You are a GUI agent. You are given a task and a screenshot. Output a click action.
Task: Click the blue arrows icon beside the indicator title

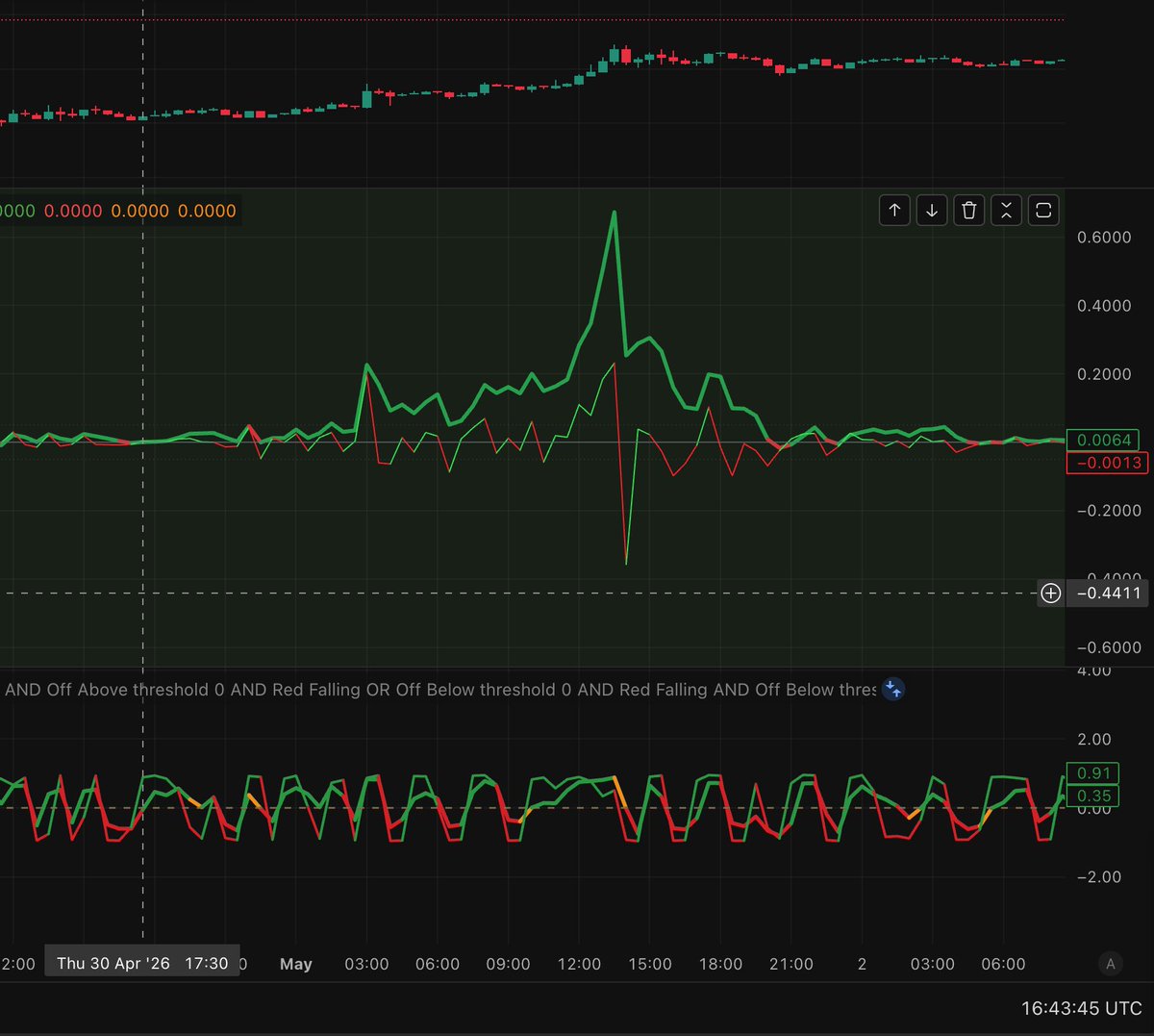coord(892,689)
